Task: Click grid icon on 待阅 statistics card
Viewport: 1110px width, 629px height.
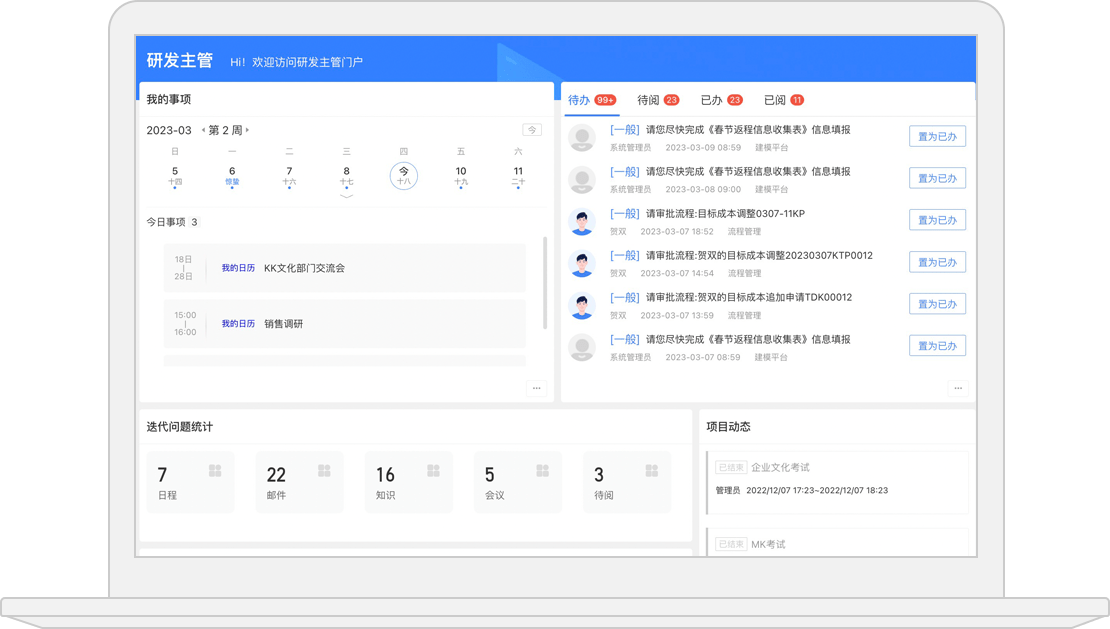Action: [x=652, y=471]
